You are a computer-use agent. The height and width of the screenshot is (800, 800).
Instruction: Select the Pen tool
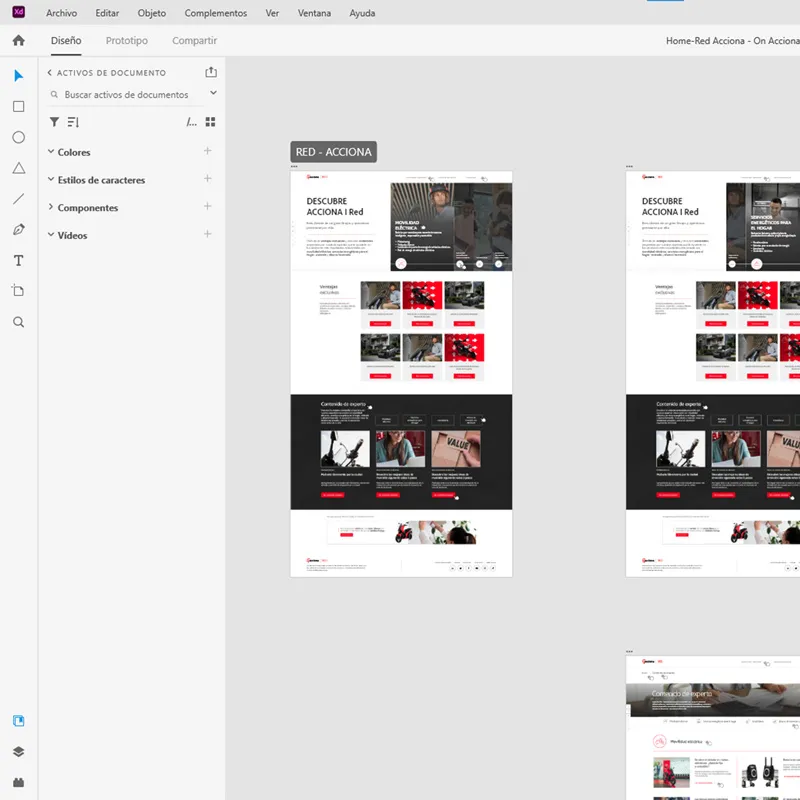tap(18, 230)
